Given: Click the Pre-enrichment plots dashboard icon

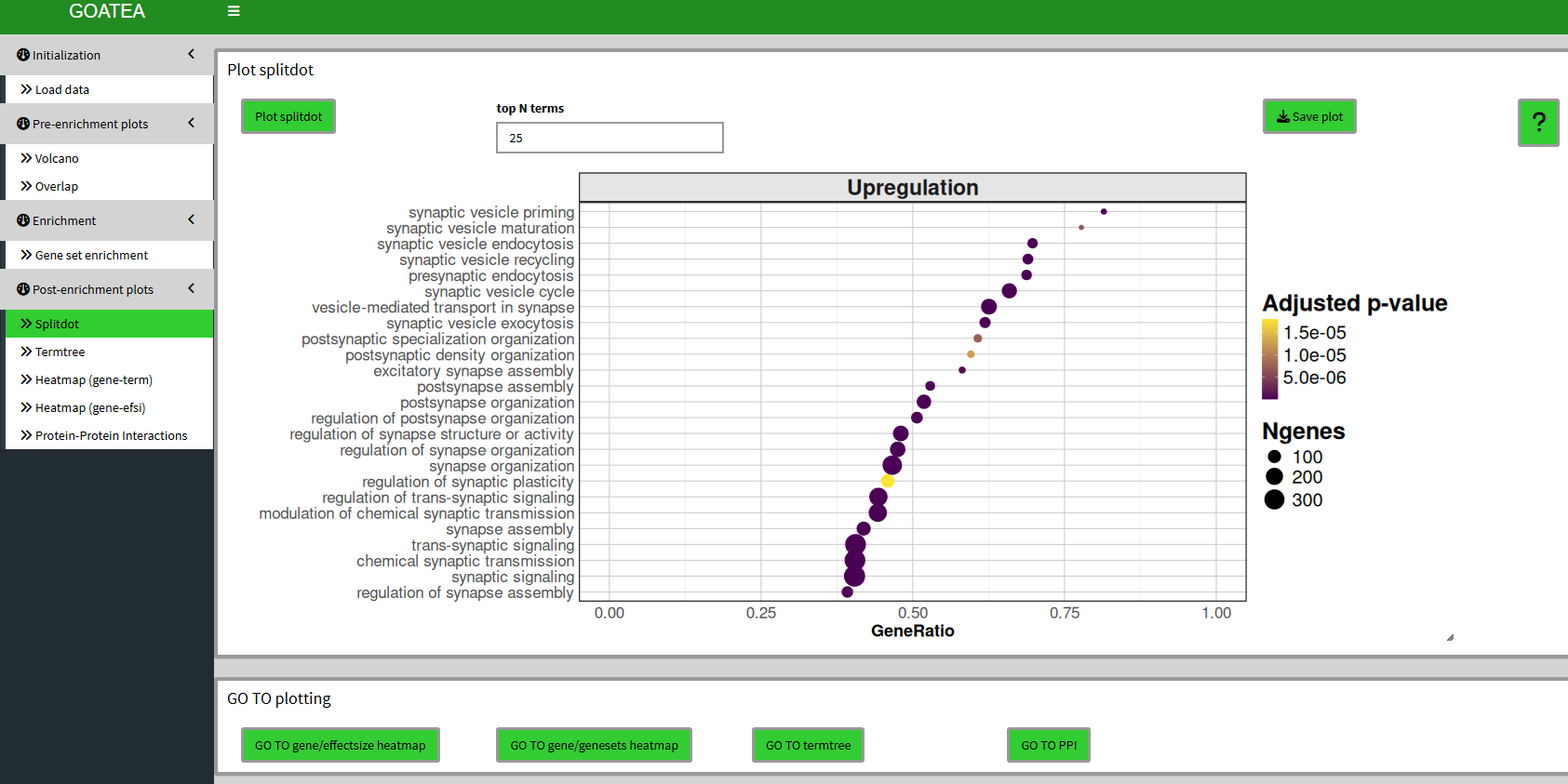Looking at the screenshot, I should point(23,124).
